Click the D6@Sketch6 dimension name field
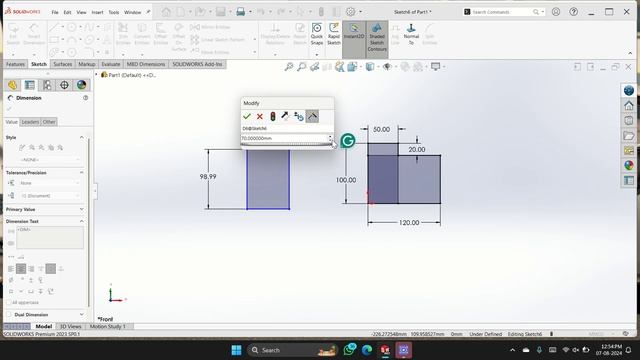Image resolution: width=640 pixels, height=360 pixels. pyautogui.click(x=287, y=129)
